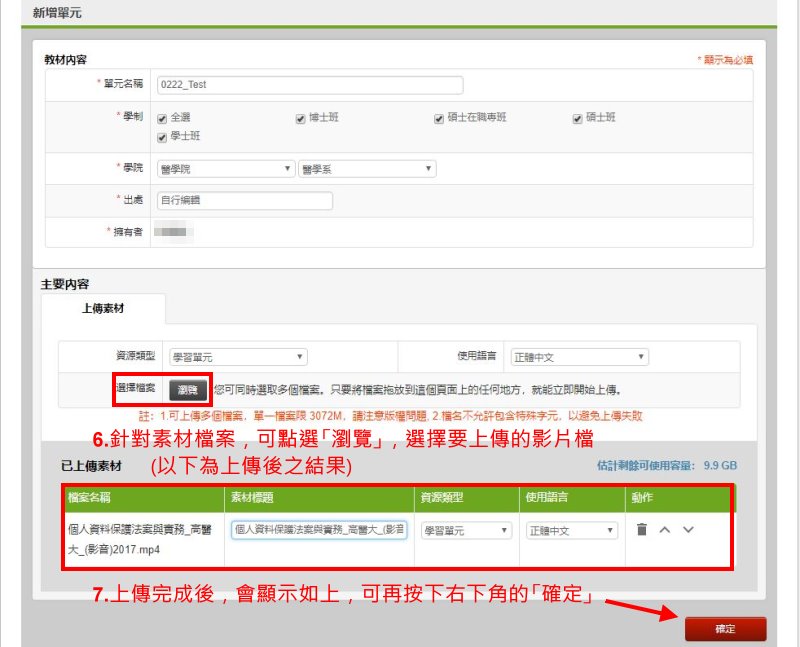
Task: Change uploaded file's 學習單元 resource type dropdown
Action: pos(466,531)
